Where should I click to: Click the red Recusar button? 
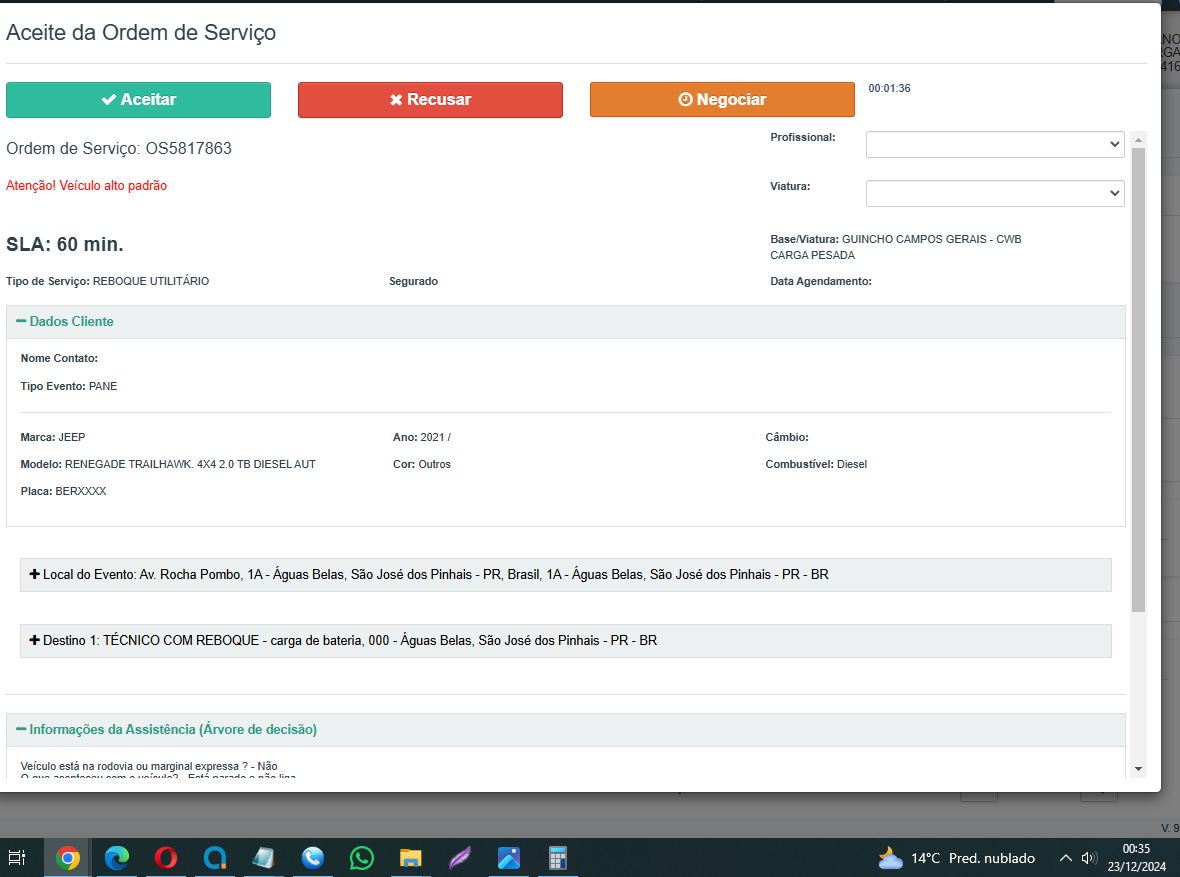point(430,100)
